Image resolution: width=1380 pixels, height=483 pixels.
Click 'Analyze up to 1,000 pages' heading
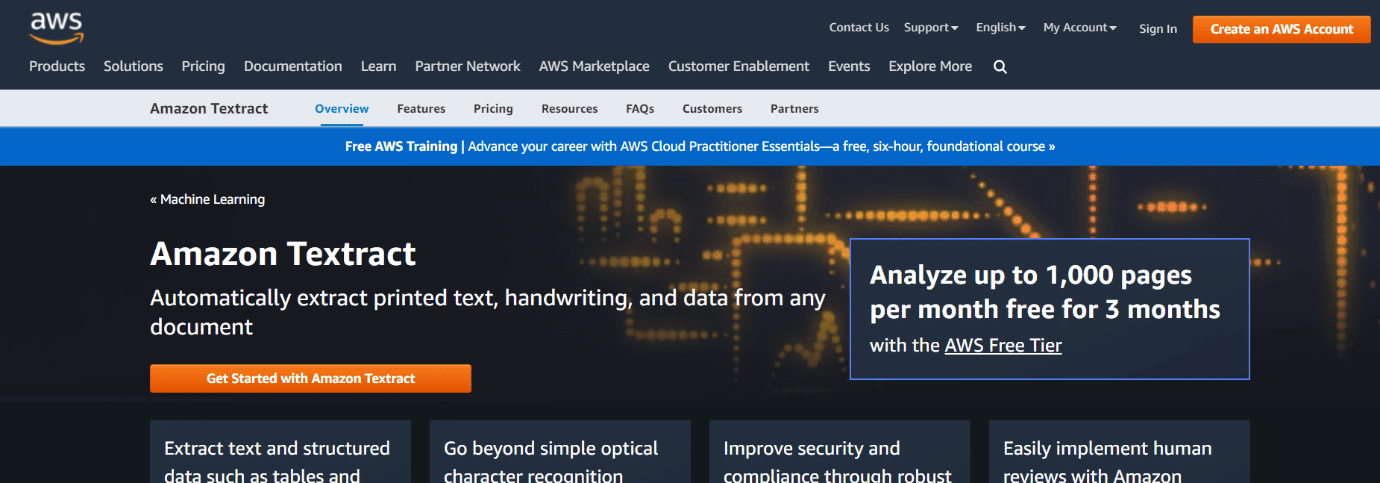point(1045,292)
